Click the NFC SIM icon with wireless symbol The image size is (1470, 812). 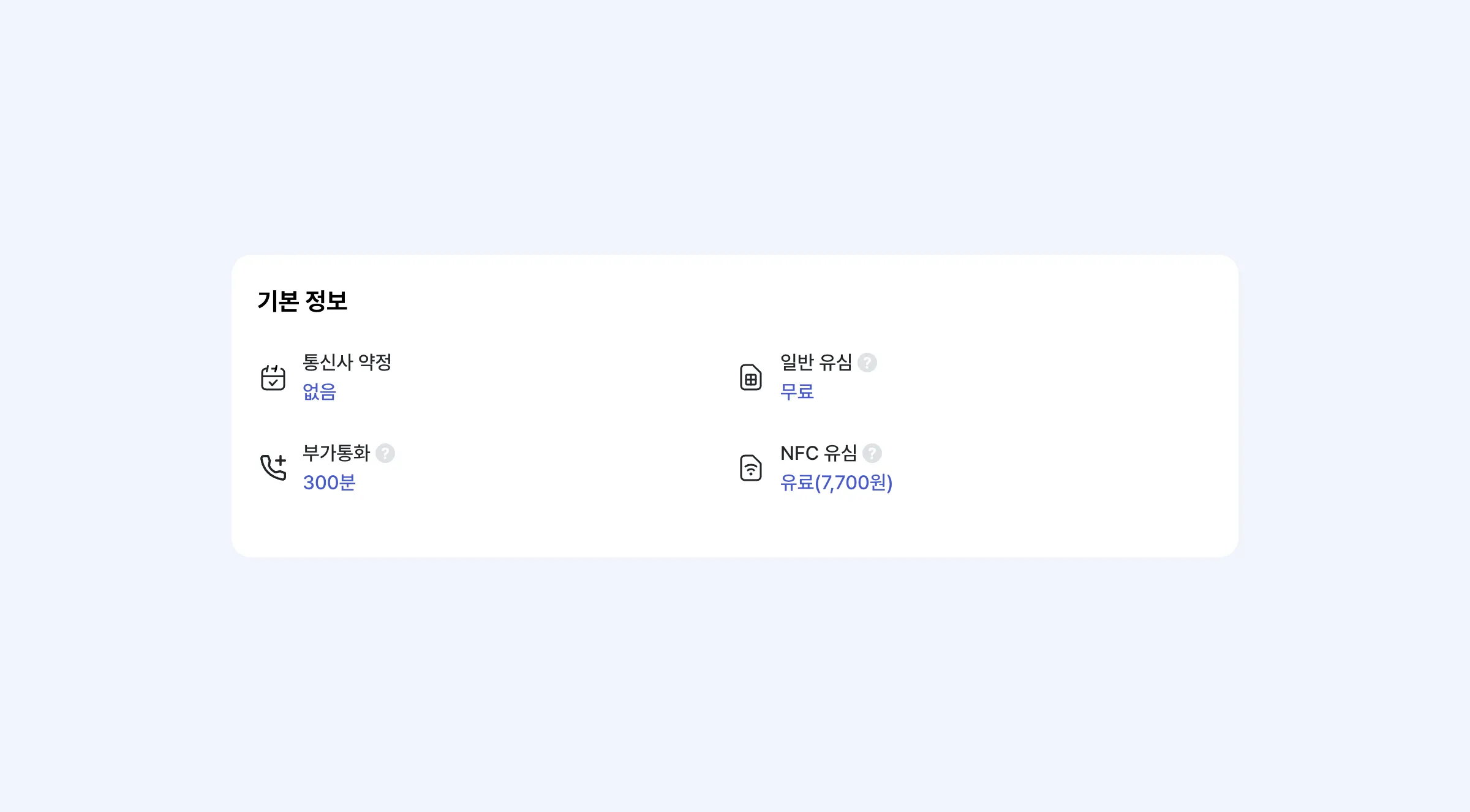click(750, 468)
